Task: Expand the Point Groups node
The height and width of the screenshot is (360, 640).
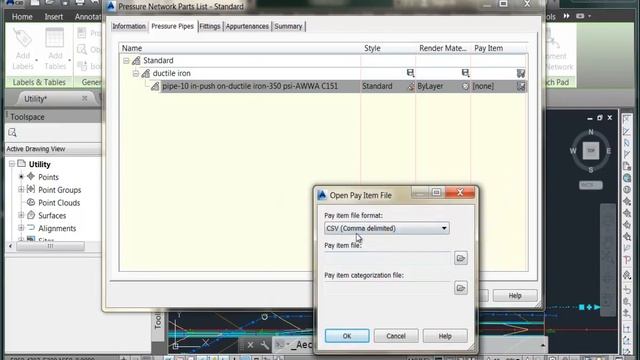Action: [21, 189]
